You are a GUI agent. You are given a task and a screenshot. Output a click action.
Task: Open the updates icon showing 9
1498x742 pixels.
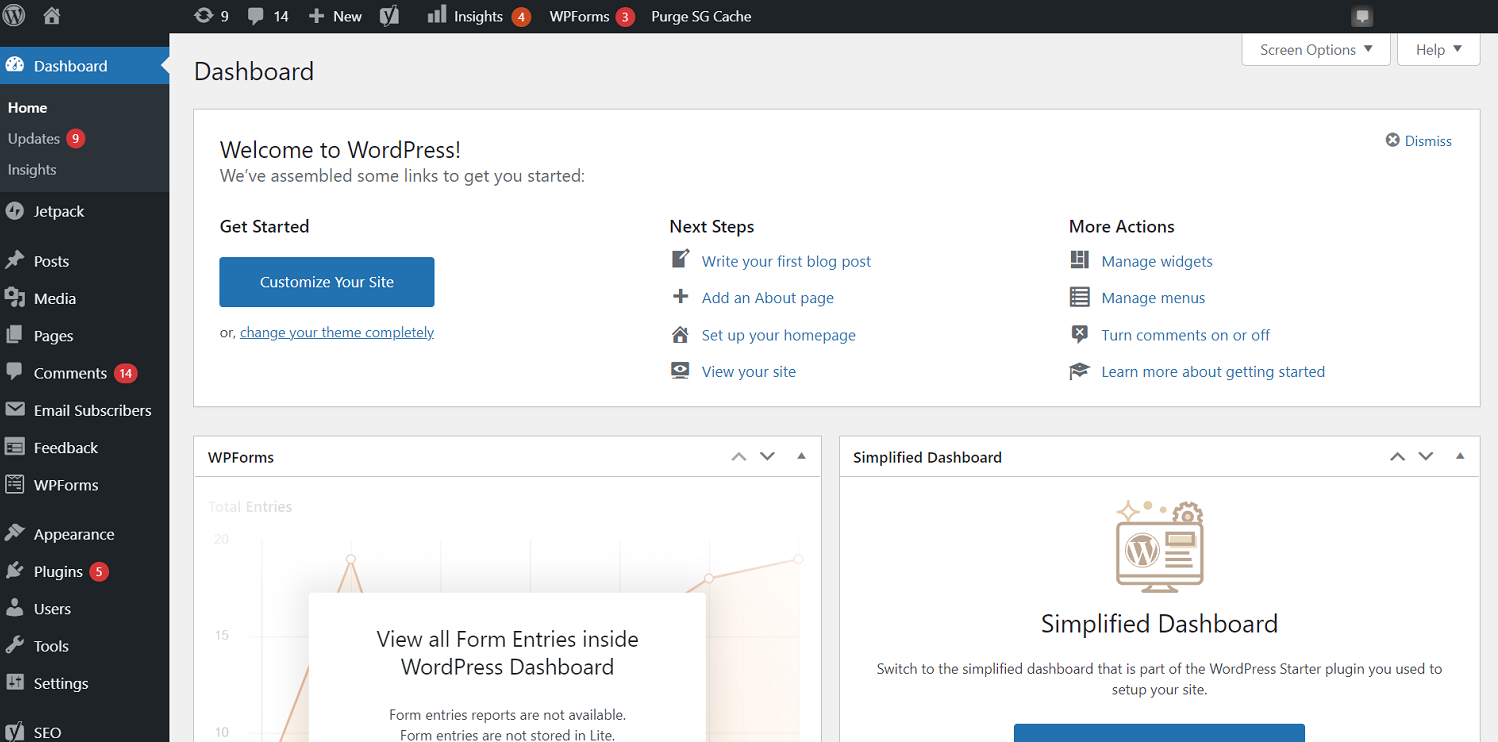tap(211, 16)
